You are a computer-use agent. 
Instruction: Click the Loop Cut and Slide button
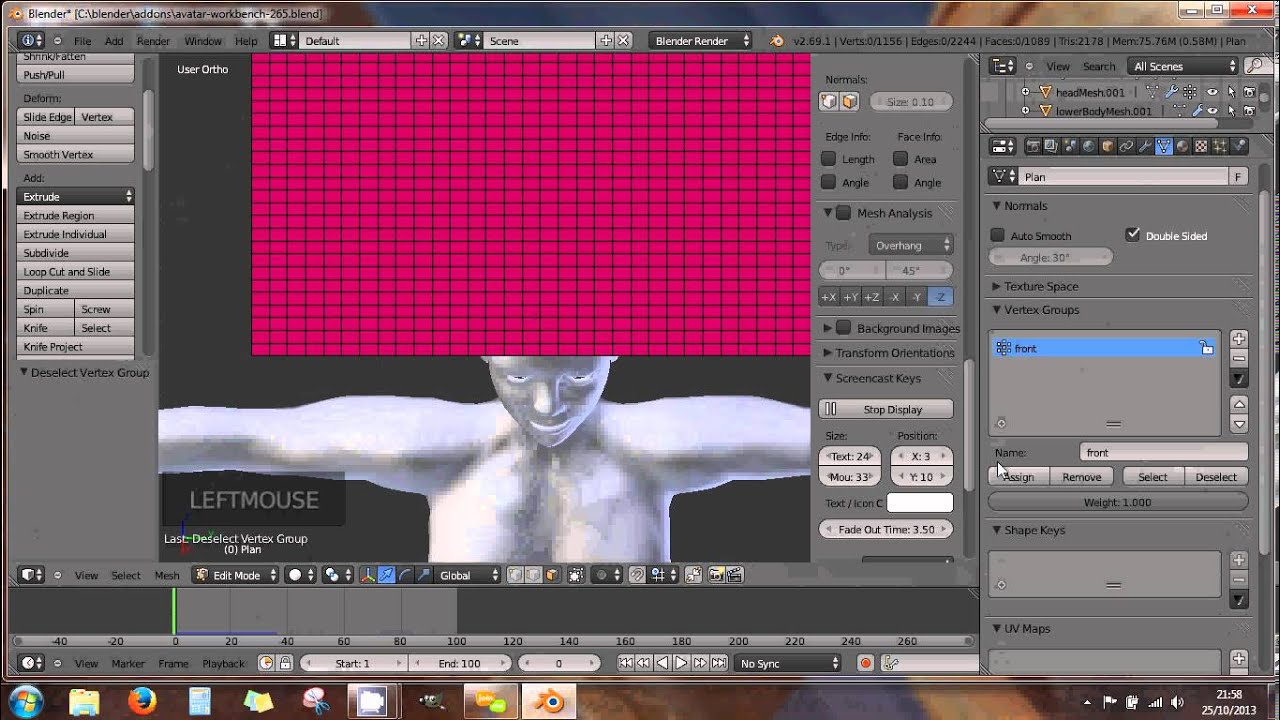pos(76,272)
